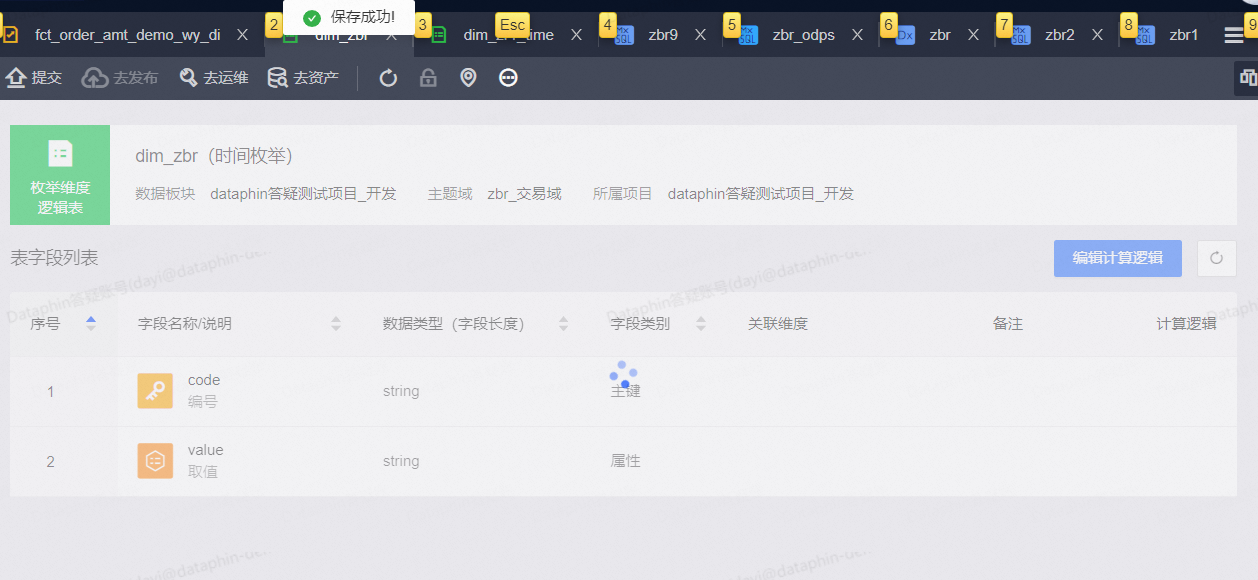Sort by 字段名称/说明 column arrows

(336, 323)
